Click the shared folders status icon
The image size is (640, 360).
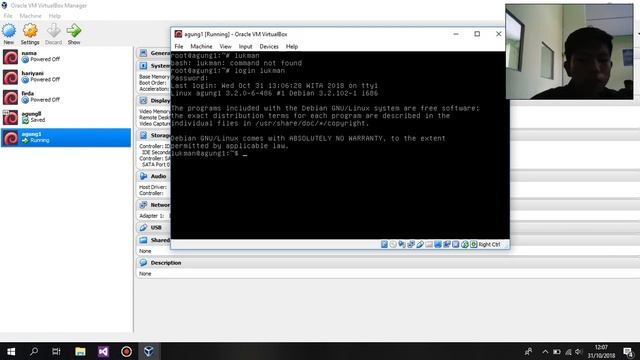429,244
